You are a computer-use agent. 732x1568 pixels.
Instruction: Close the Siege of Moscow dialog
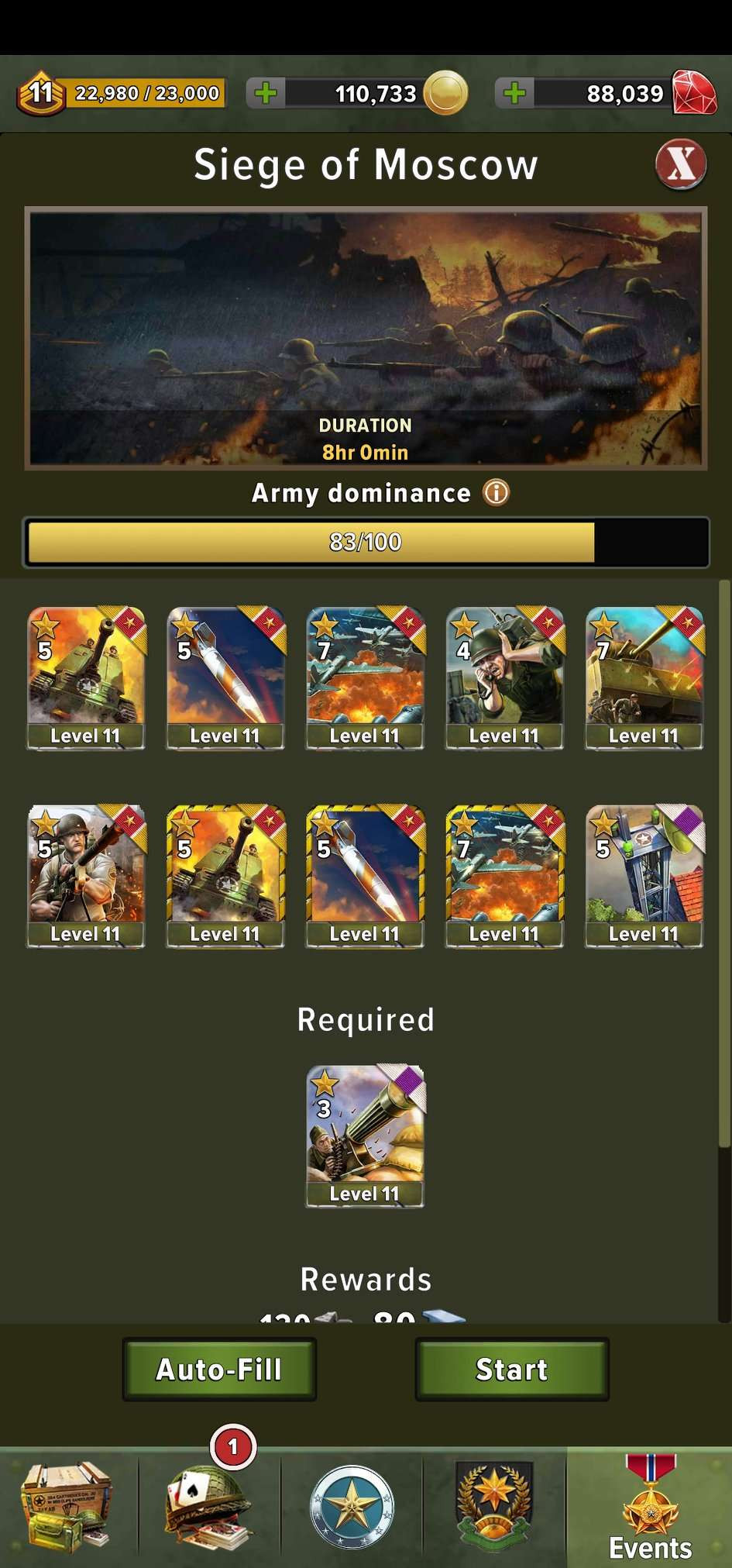point(681,164)
